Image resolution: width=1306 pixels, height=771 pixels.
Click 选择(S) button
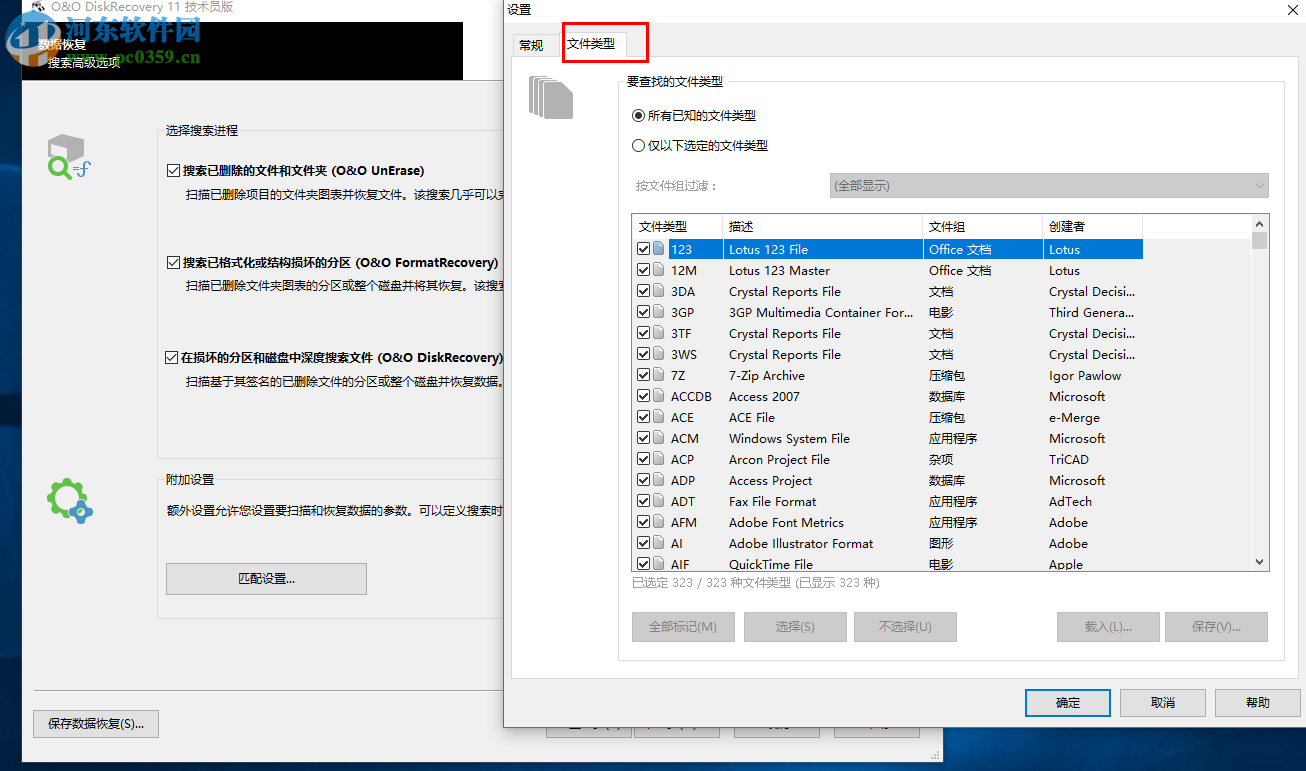795,627
